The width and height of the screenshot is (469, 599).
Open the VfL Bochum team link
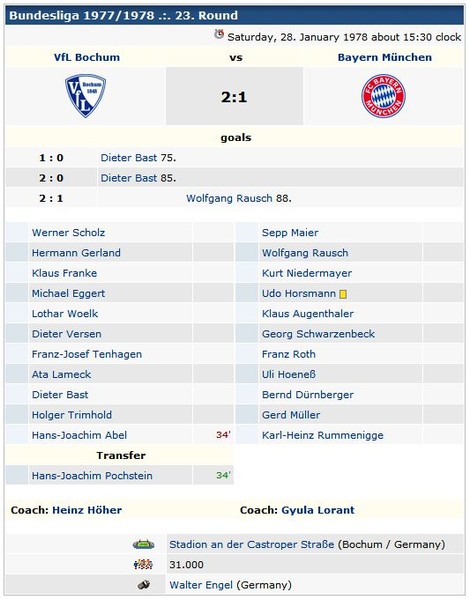click(87, 57)
